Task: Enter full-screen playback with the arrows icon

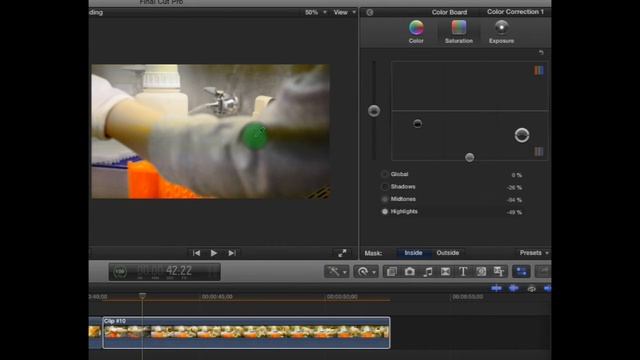Action: click(x=342, y=253)
